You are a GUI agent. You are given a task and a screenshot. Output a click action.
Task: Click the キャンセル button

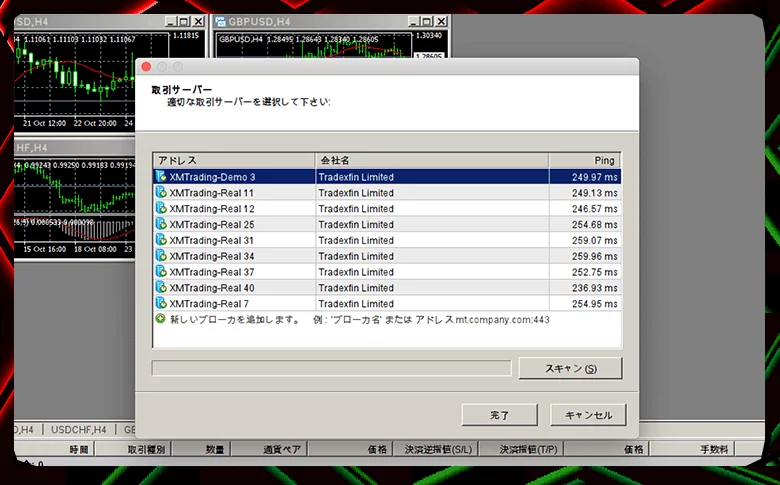[588, 415]
